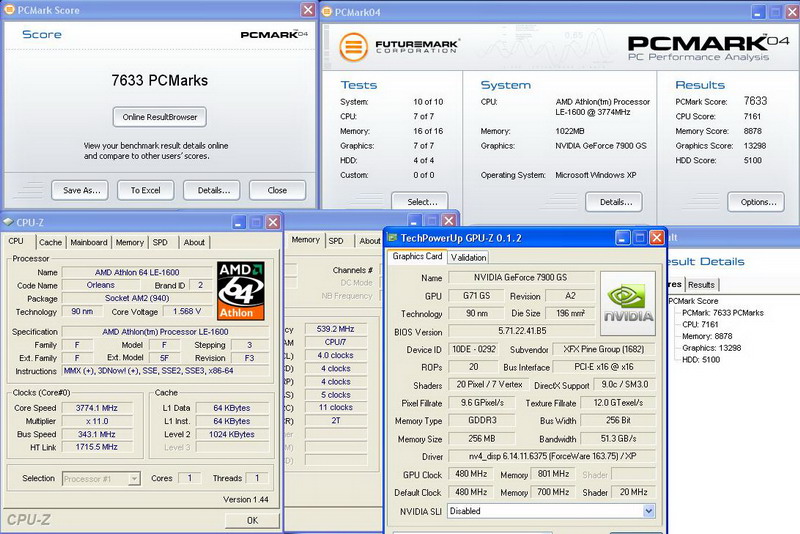Click the Core Voltage value 1.568 V

pyautogui.click(x=187, y=311)
